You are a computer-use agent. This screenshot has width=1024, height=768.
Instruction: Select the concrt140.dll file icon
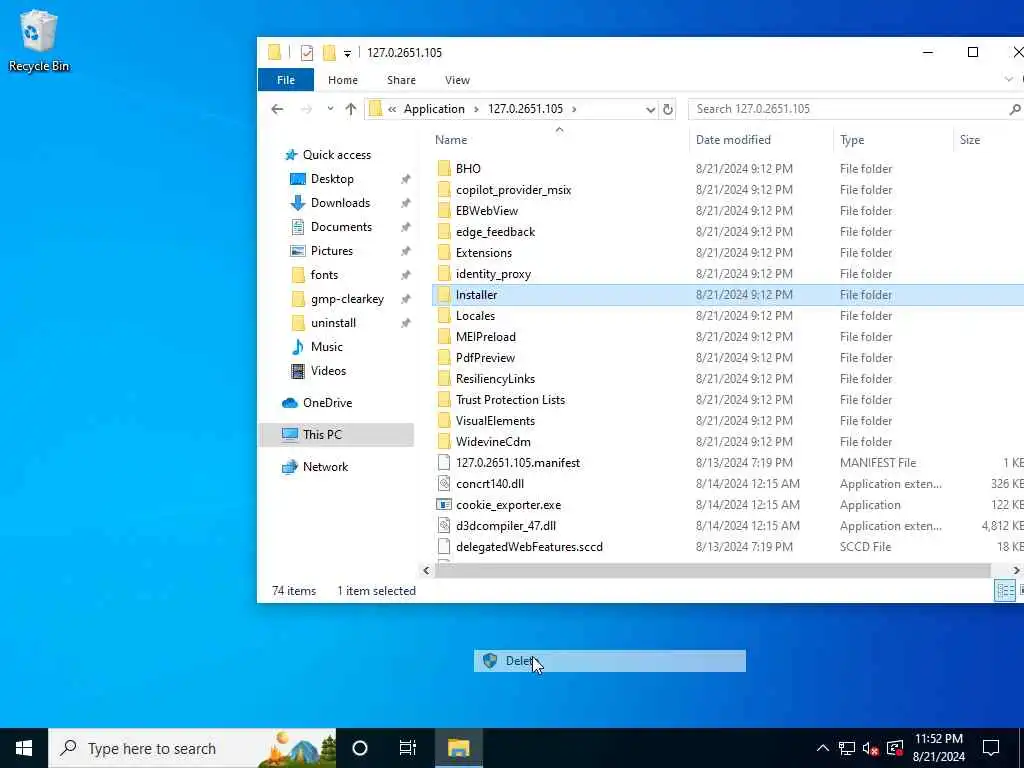pyautogui.click(x=444, y=484)
